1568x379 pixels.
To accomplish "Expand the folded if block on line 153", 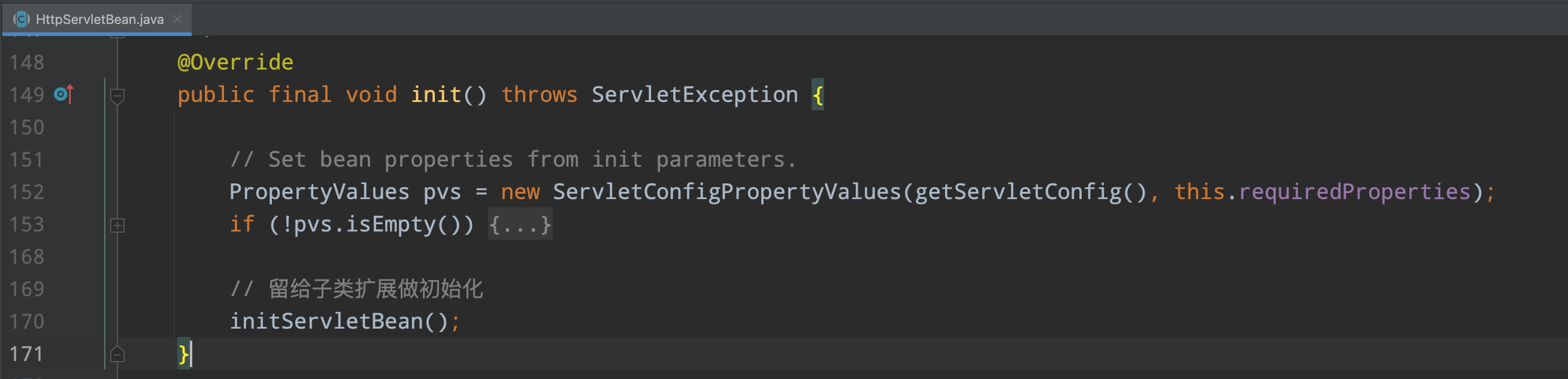I will 117,225.
